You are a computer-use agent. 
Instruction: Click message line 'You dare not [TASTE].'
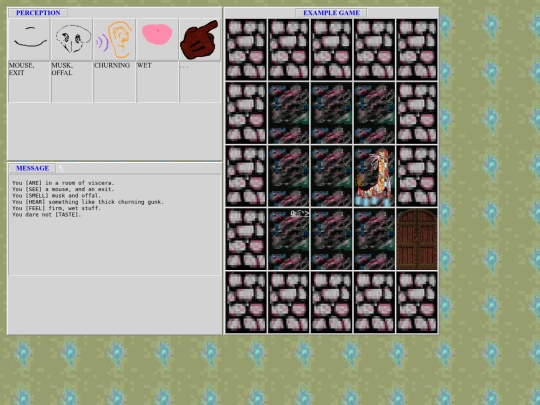pyautogui.click(x=46, y=215)
